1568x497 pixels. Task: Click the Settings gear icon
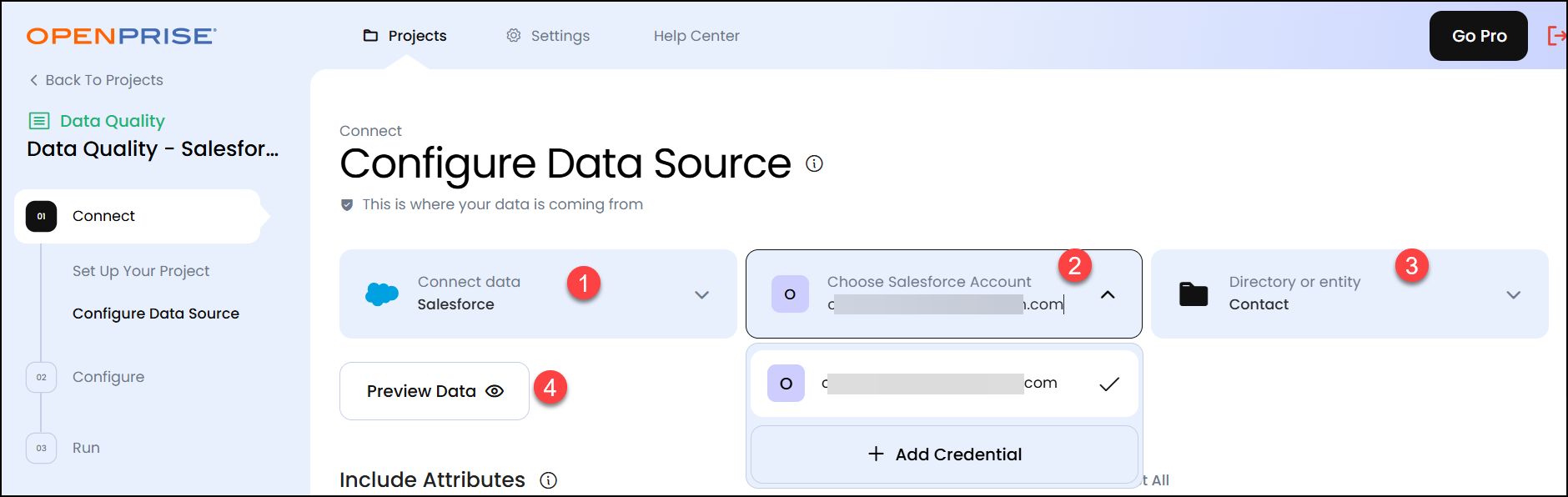tap(514, 36)
